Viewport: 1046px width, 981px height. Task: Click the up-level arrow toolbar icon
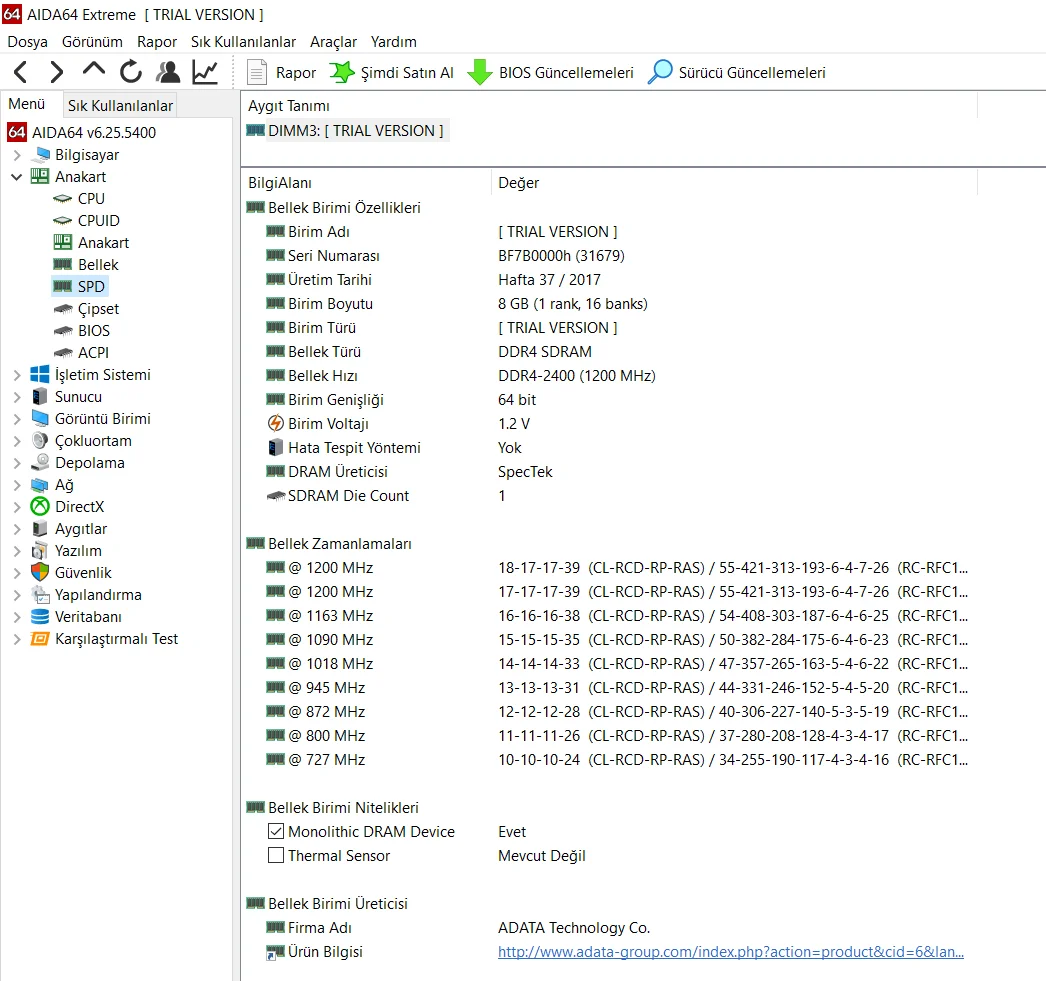click(x=93, y=69)
